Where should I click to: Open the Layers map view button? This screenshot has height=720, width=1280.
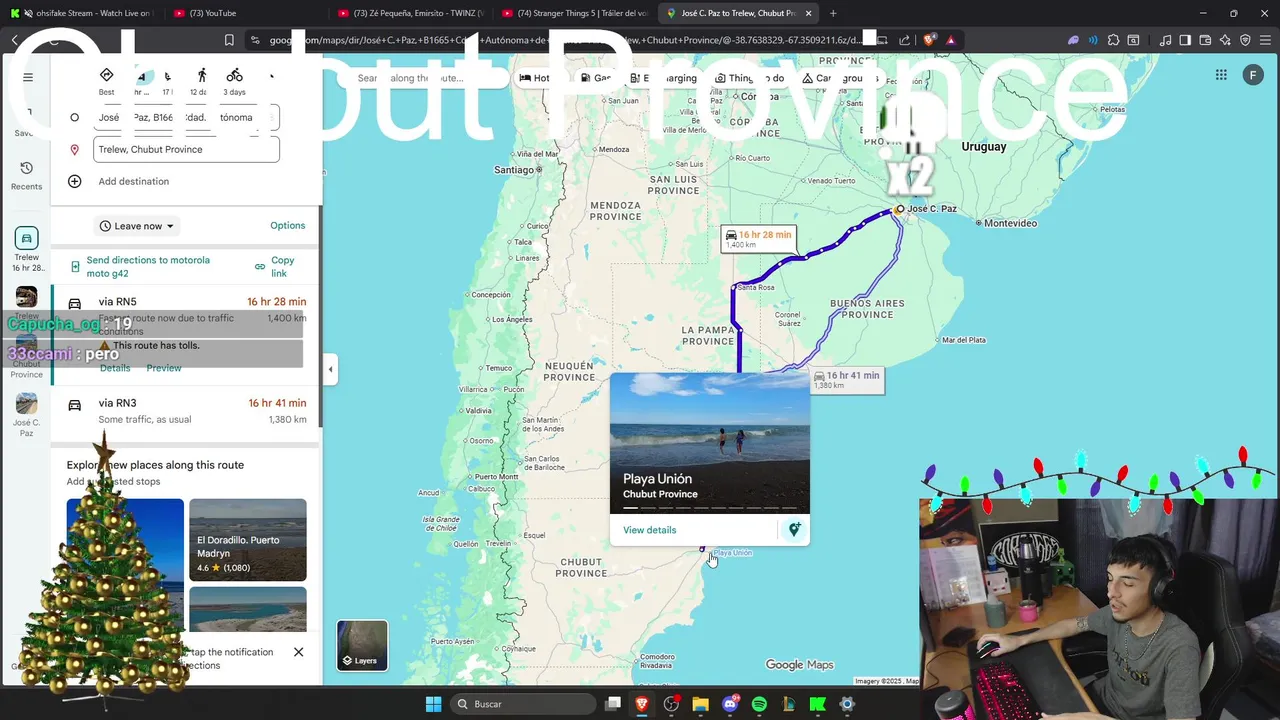362,645
